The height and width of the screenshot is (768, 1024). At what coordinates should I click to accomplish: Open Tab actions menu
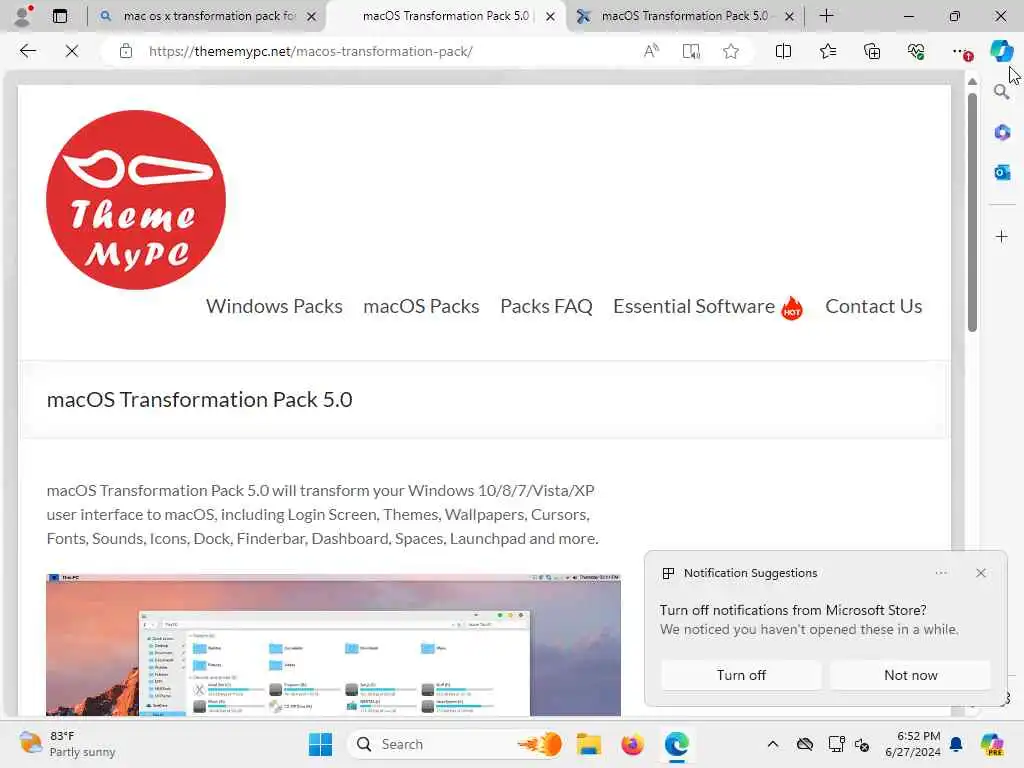(59, 16)
